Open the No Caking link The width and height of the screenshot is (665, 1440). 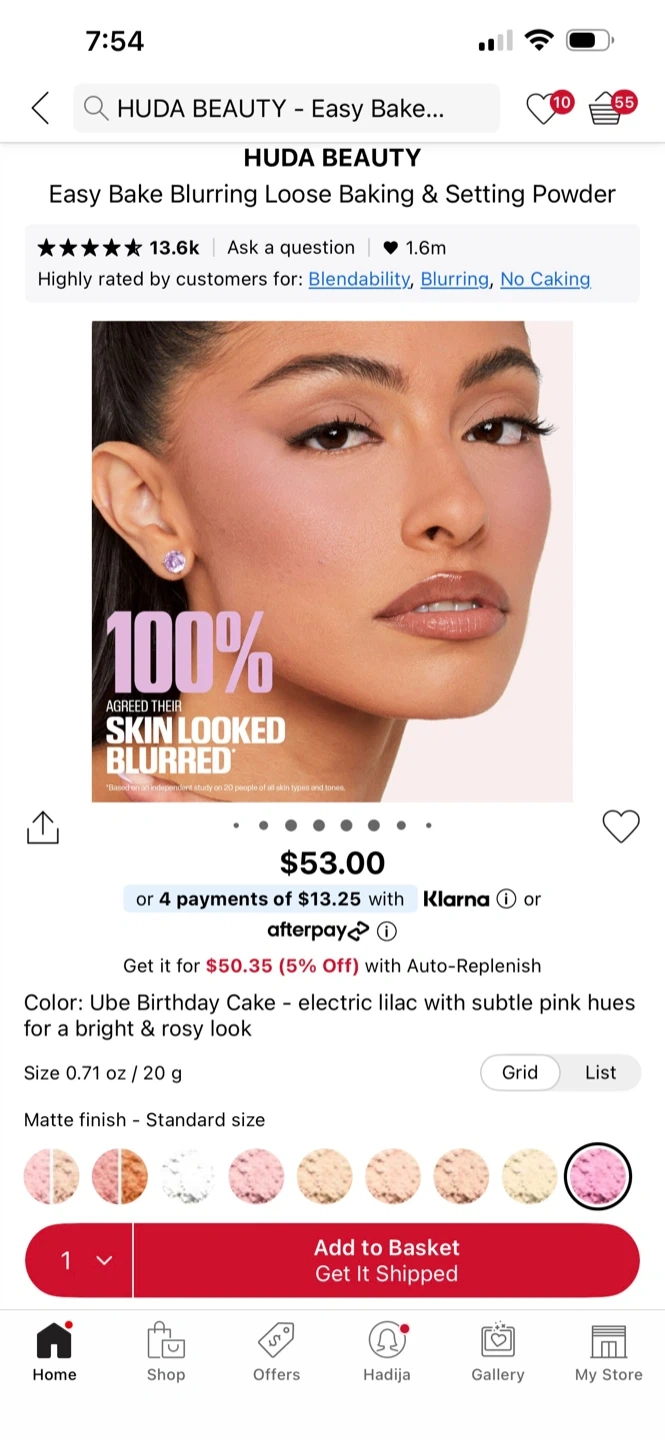pyautogui.click(x=545, y=279)
